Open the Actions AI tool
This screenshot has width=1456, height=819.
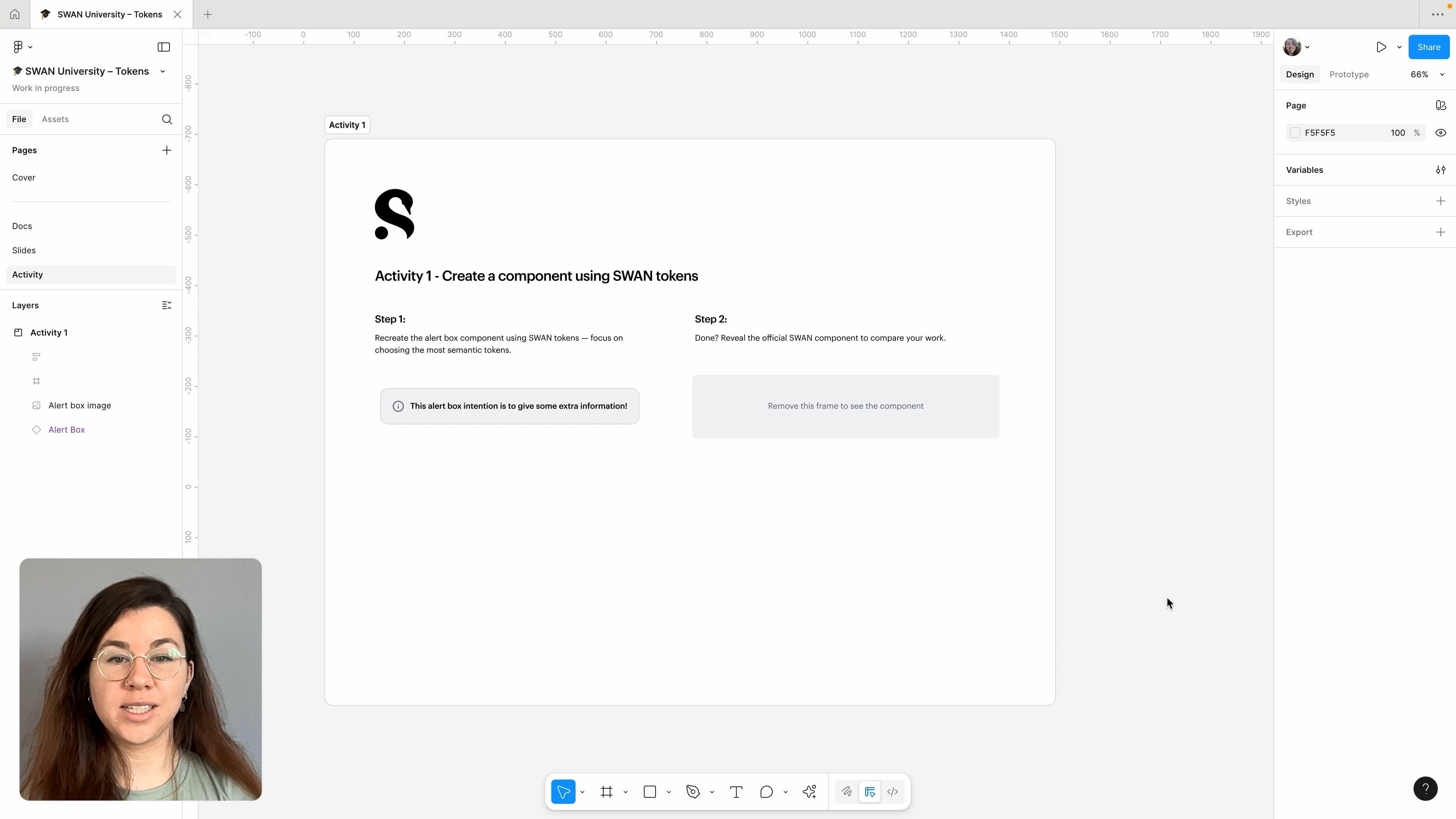810,792
